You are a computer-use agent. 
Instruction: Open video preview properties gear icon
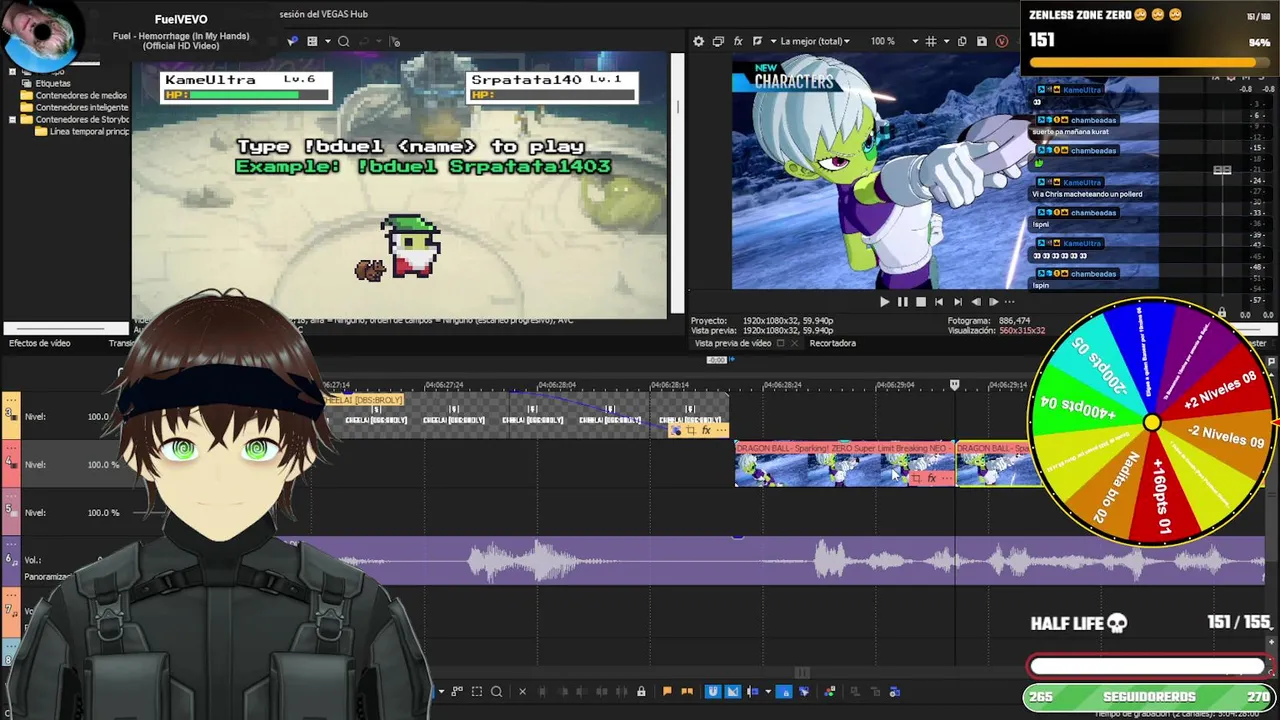[698, 41]
